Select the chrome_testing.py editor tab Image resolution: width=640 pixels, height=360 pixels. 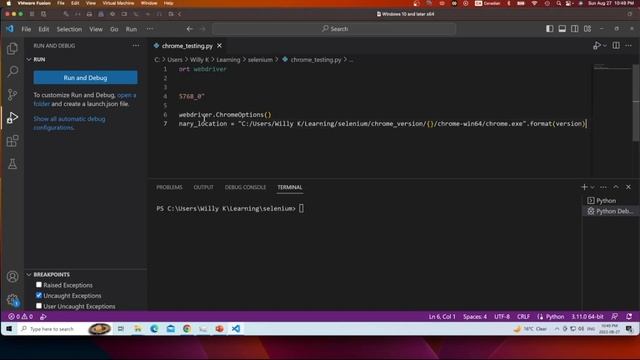click(x=187, y=46)
